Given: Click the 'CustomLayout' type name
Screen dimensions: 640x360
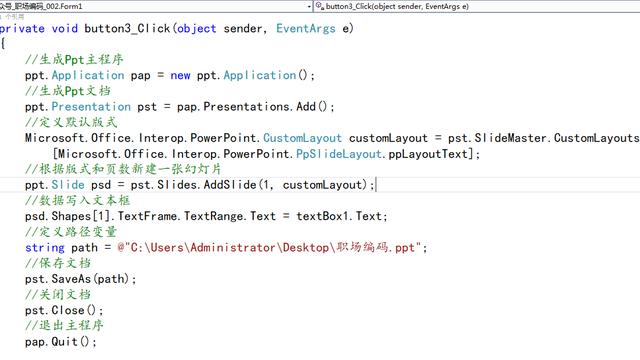Looking at the screenshot, I should point(302,138).
